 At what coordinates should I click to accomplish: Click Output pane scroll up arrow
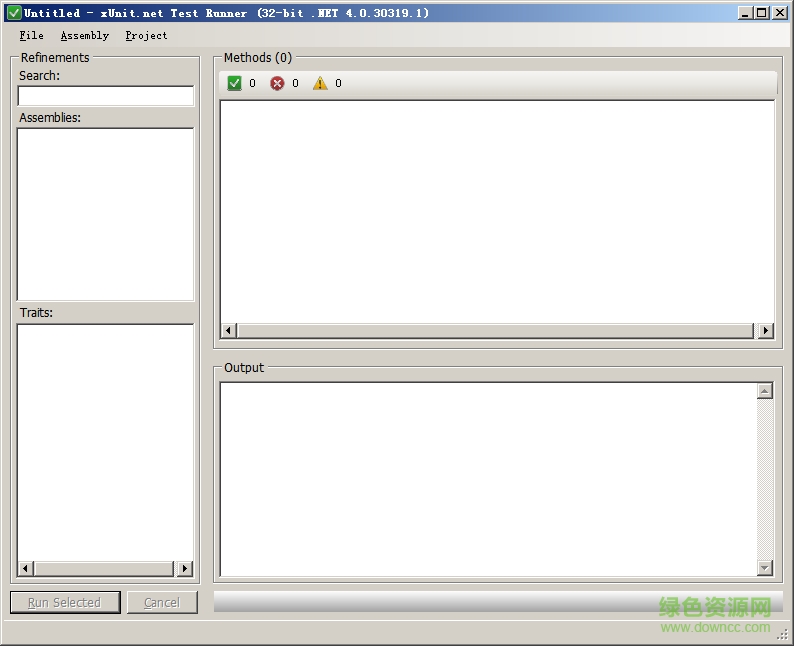[765, 391]
